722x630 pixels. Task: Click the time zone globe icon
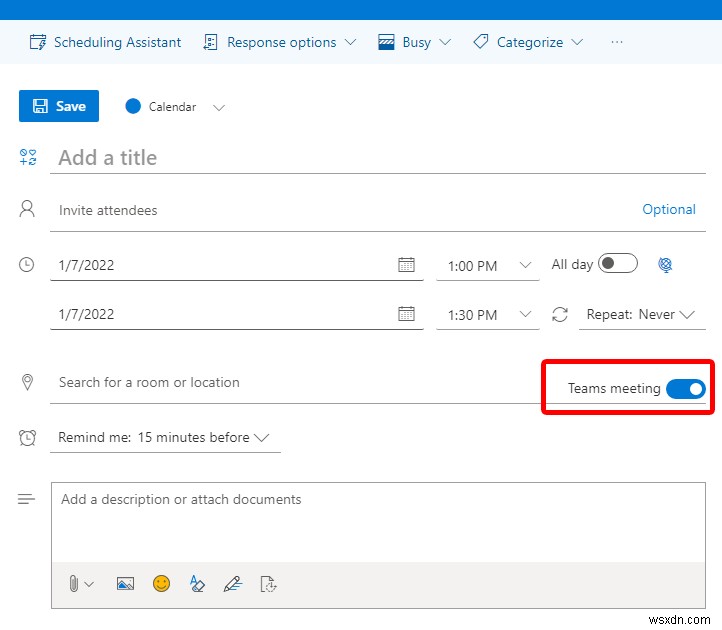[x=664, y=265]
